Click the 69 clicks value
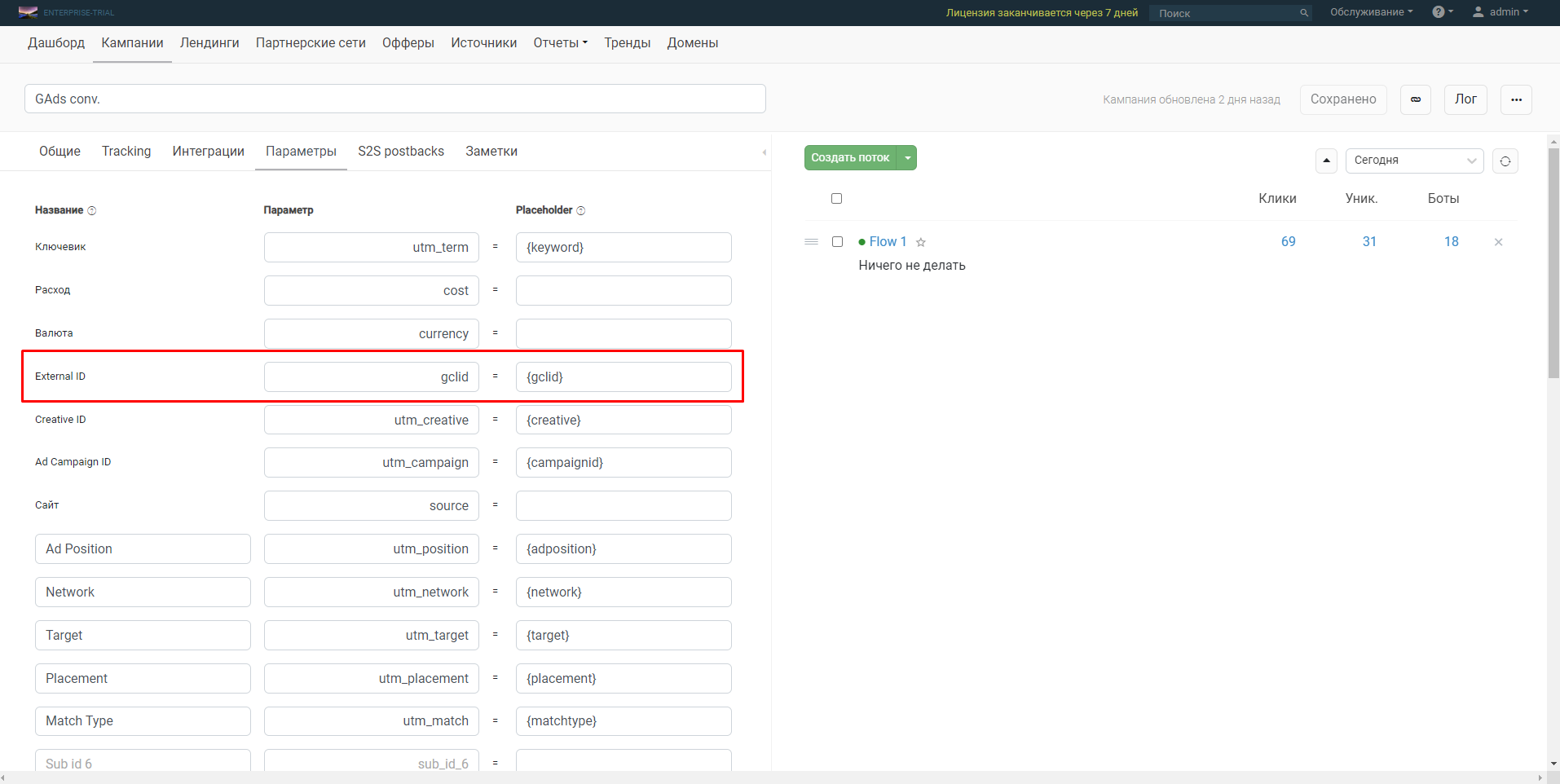This screenshot has width=1560, height=784. 1288,242
